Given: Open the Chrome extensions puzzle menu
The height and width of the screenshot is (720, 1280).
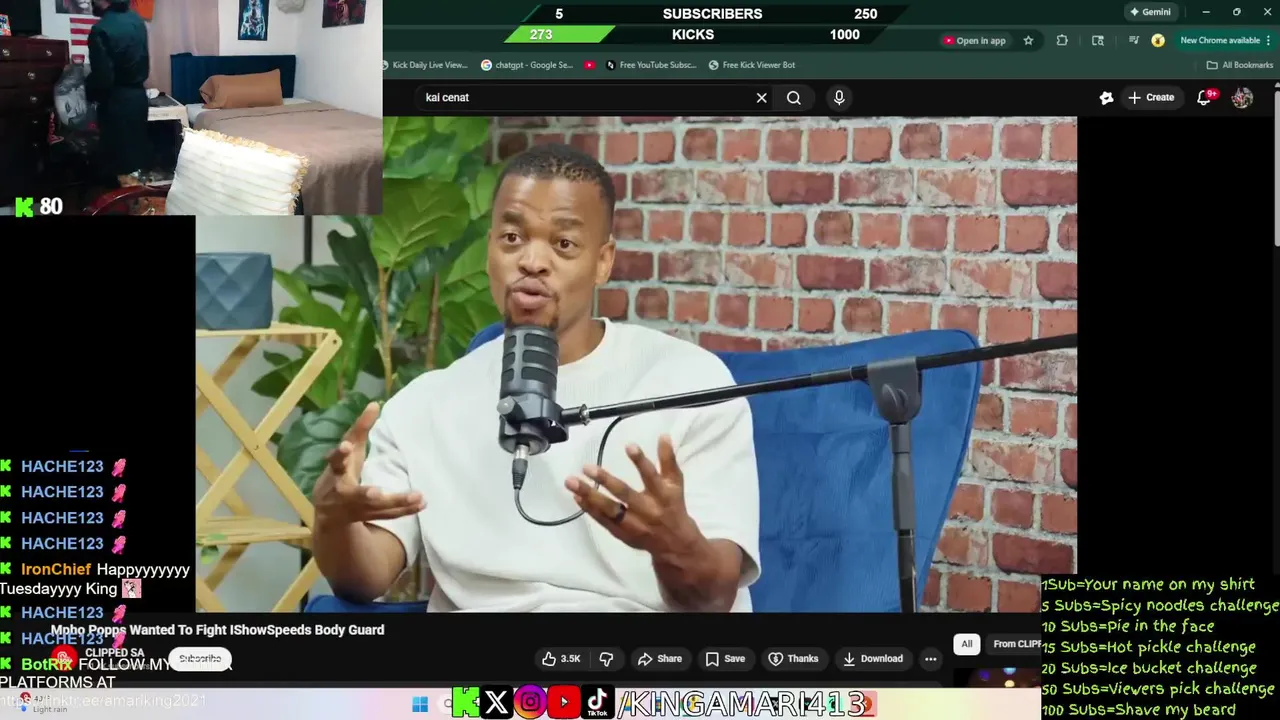Looking at the screenshot, I should pos(1062,41).
